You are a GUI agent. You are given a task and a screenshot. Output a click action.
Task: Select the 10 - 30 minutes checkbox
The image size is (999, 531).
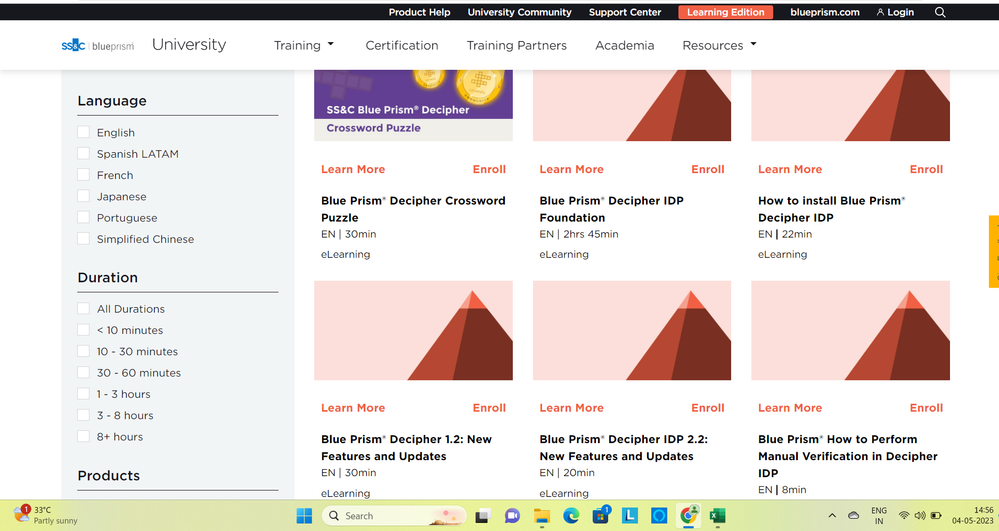click(83, 351)
